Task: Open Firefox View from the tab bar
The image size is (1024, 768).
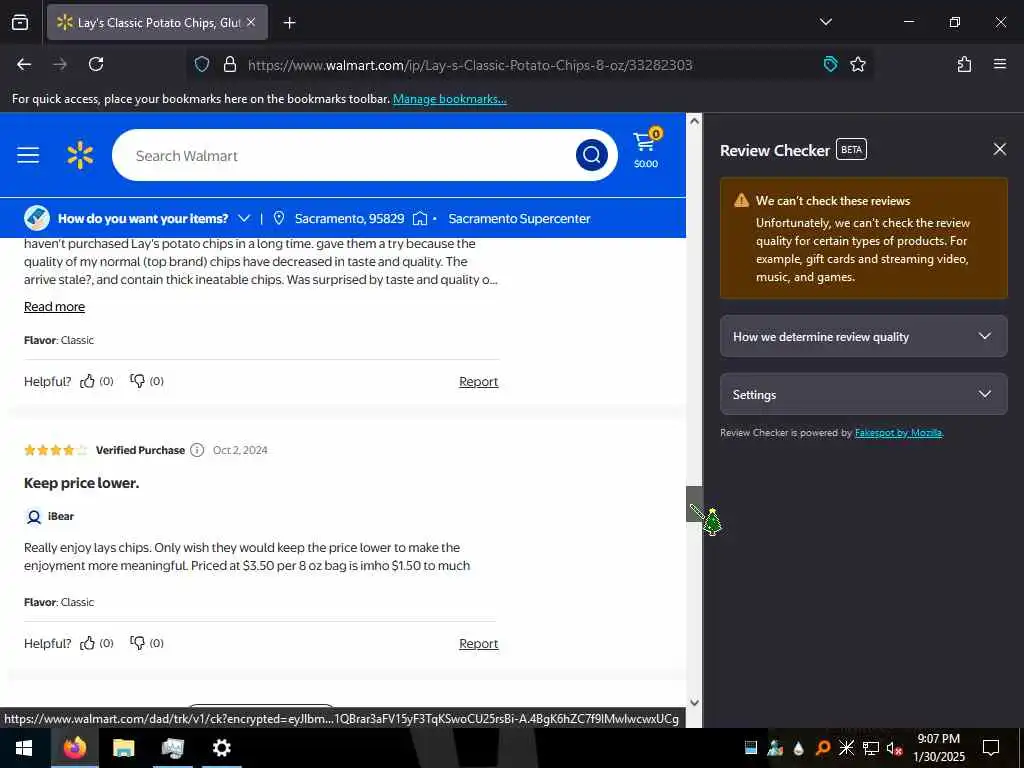Action: pos(20,22)
